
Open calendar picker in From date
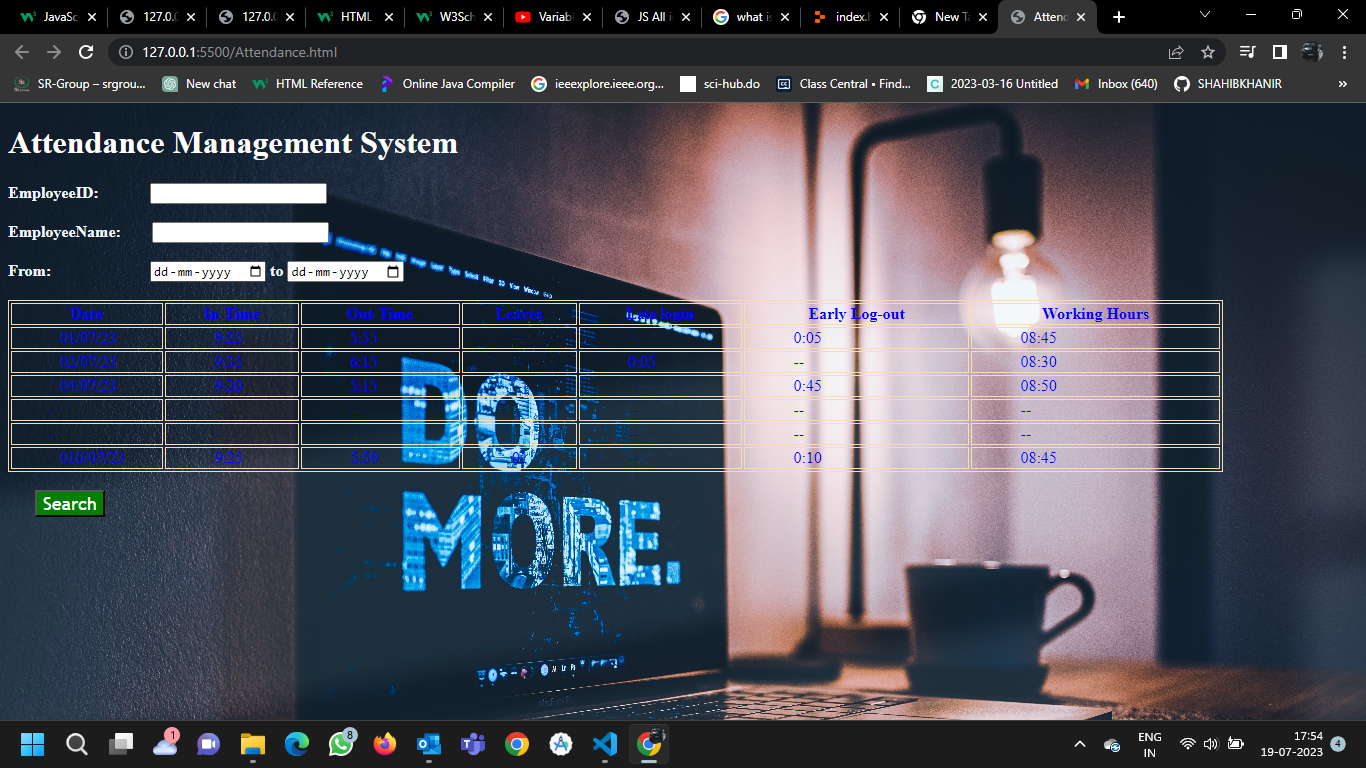[256, 272]
